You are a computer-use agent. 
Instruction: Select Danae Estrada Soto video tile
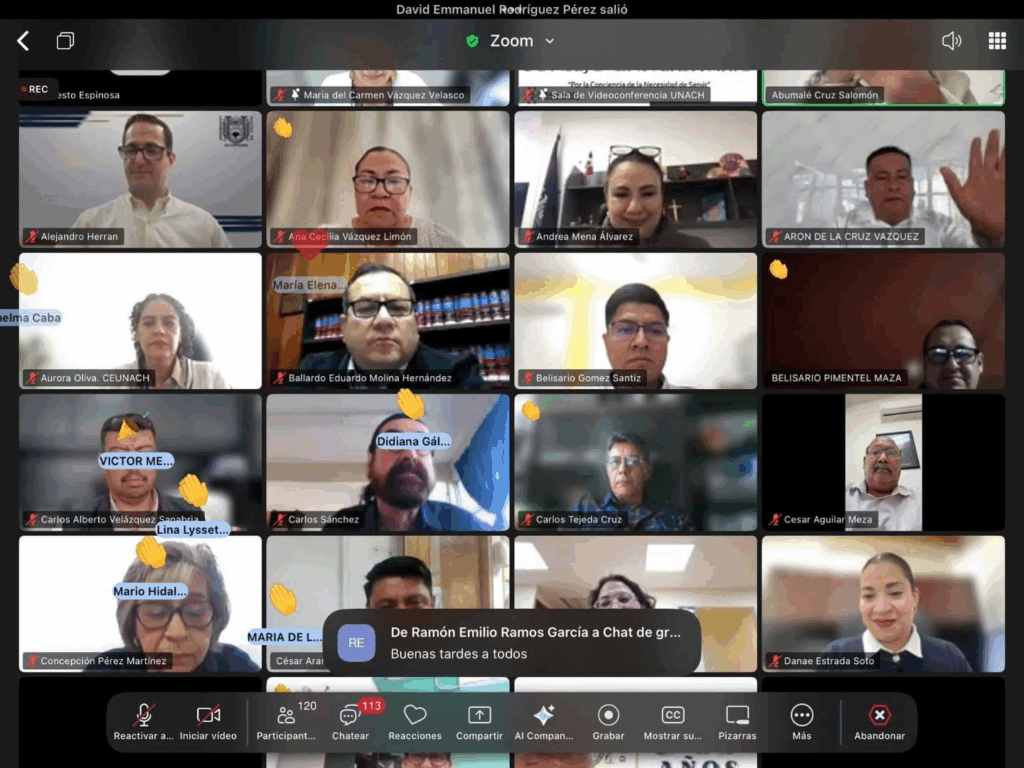(x=883, y=603)
